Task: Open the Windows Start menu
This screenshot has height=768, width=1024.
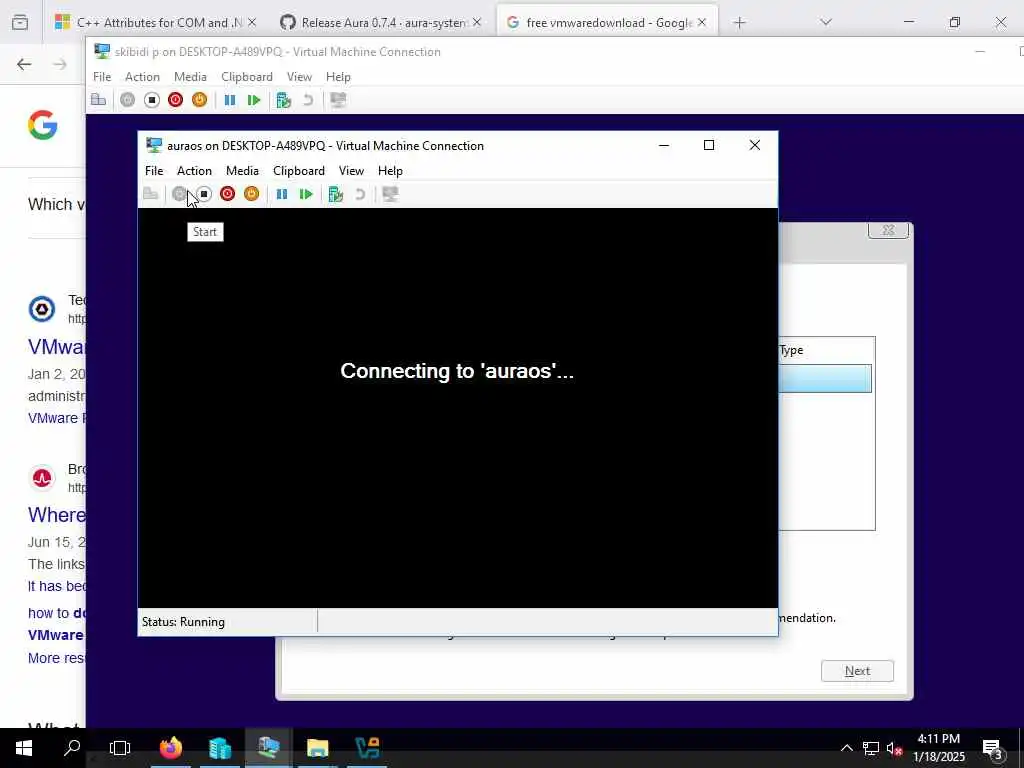Action: tap(24, 748)
